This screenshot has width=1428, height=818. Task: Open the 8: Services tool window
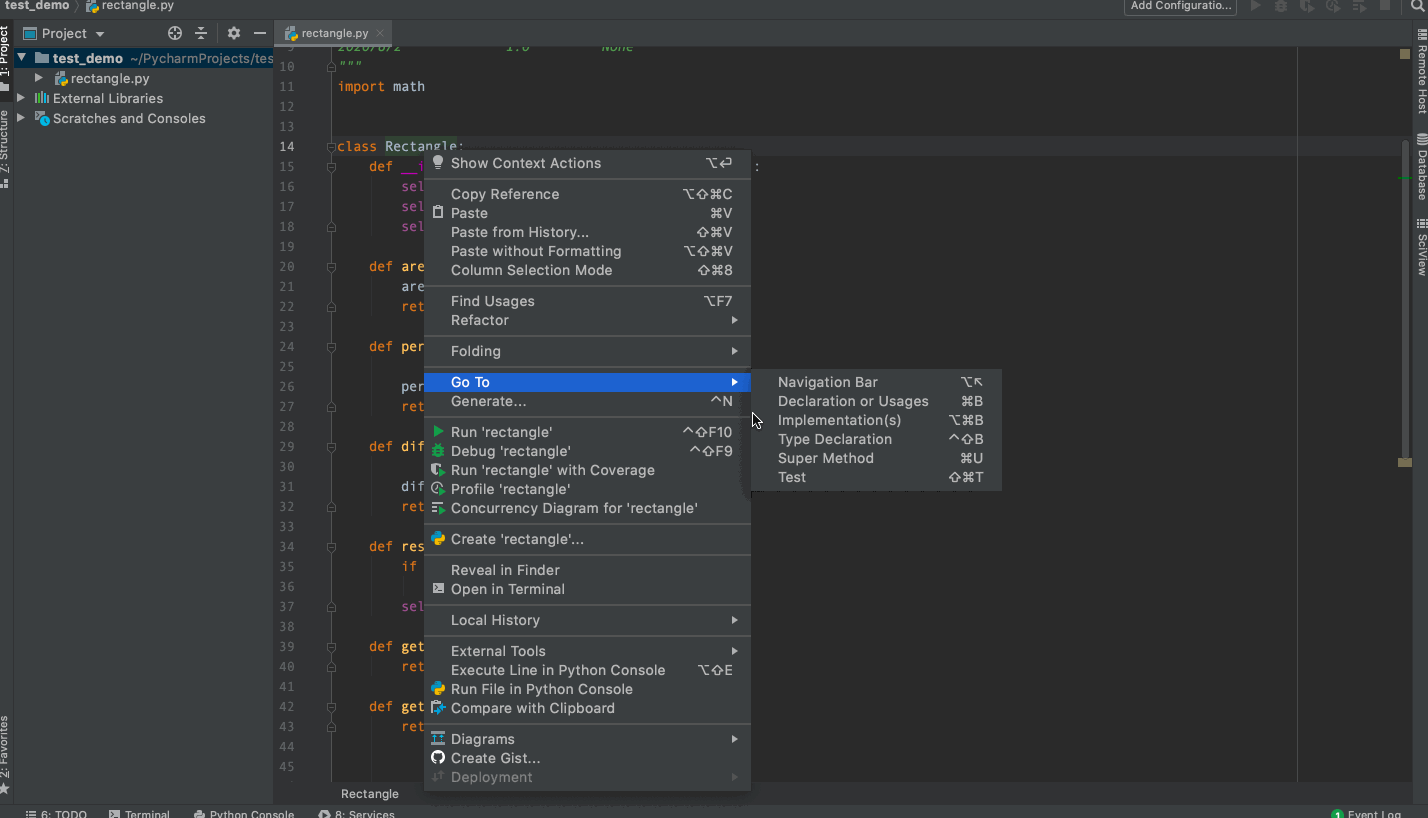357,813
